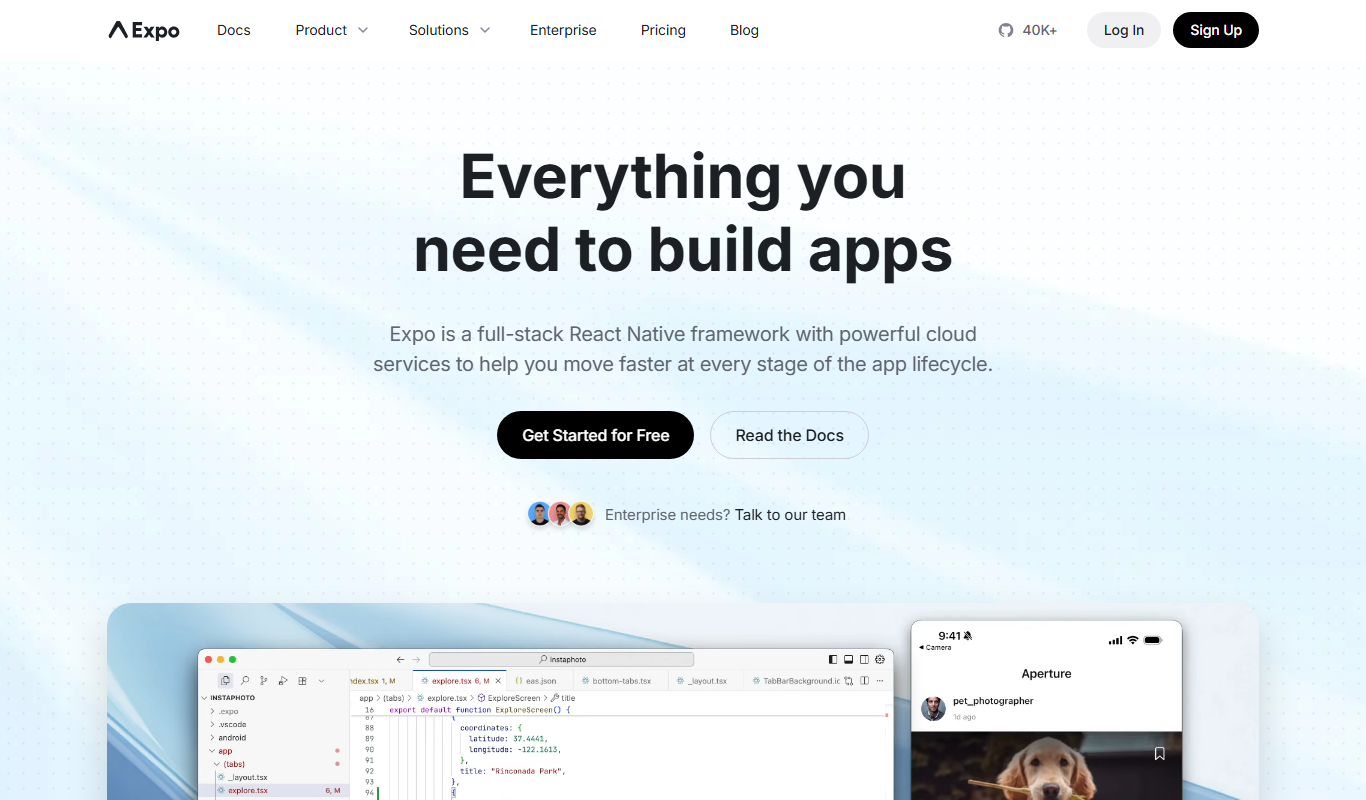This screenshot has height=800, width=1366.
Task: Click the app breadcrumb segment above the code
Action: point(366,698)
